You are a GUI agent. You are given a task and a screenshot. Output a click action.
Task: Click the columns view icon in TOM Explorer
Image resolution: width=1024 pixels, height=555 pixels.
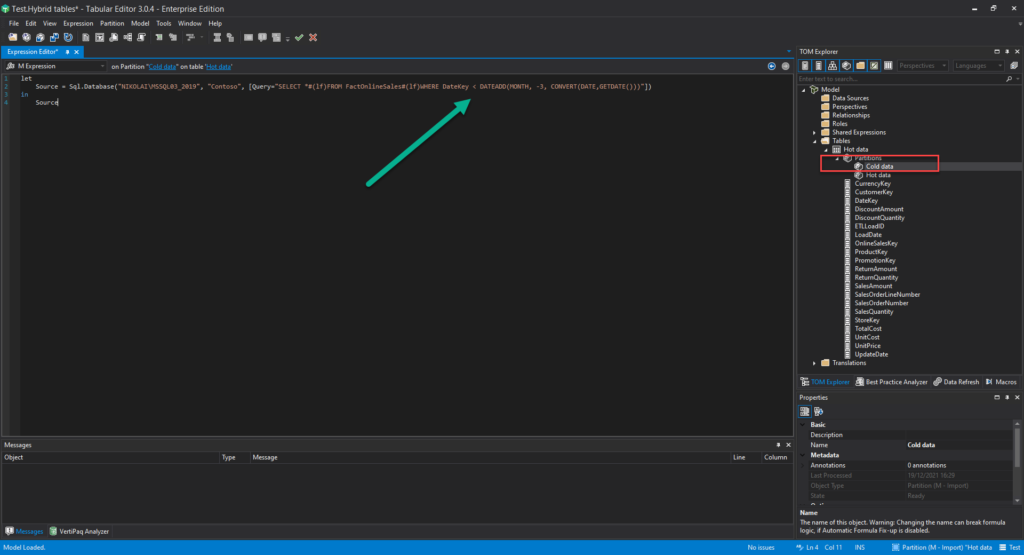point(888,65)
